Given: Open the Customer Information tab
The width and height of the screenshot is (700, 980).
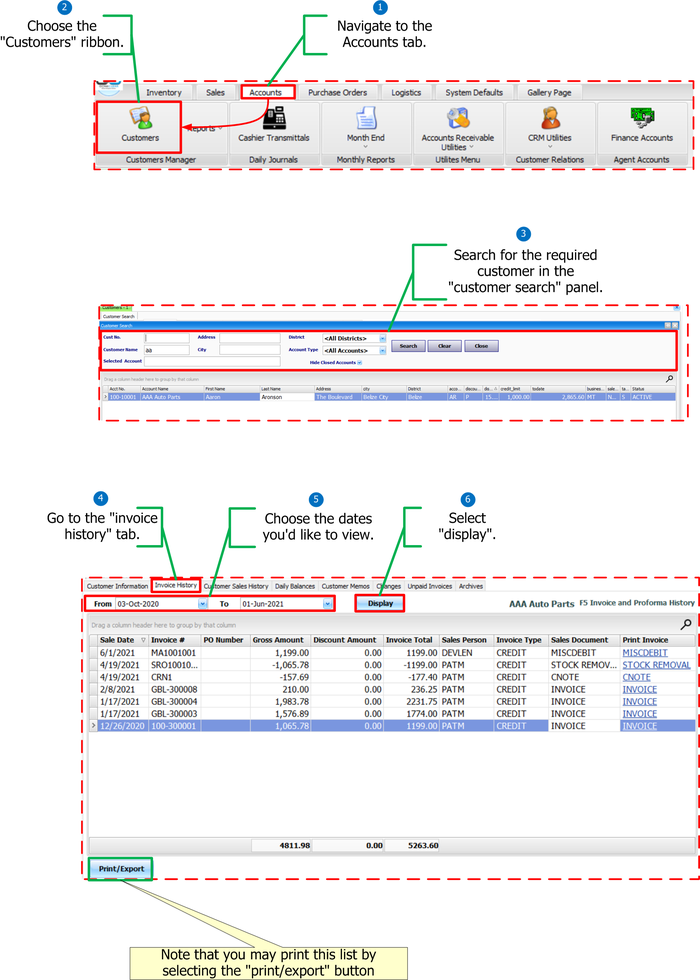Looking at the screenshot, I should [118, 586].
